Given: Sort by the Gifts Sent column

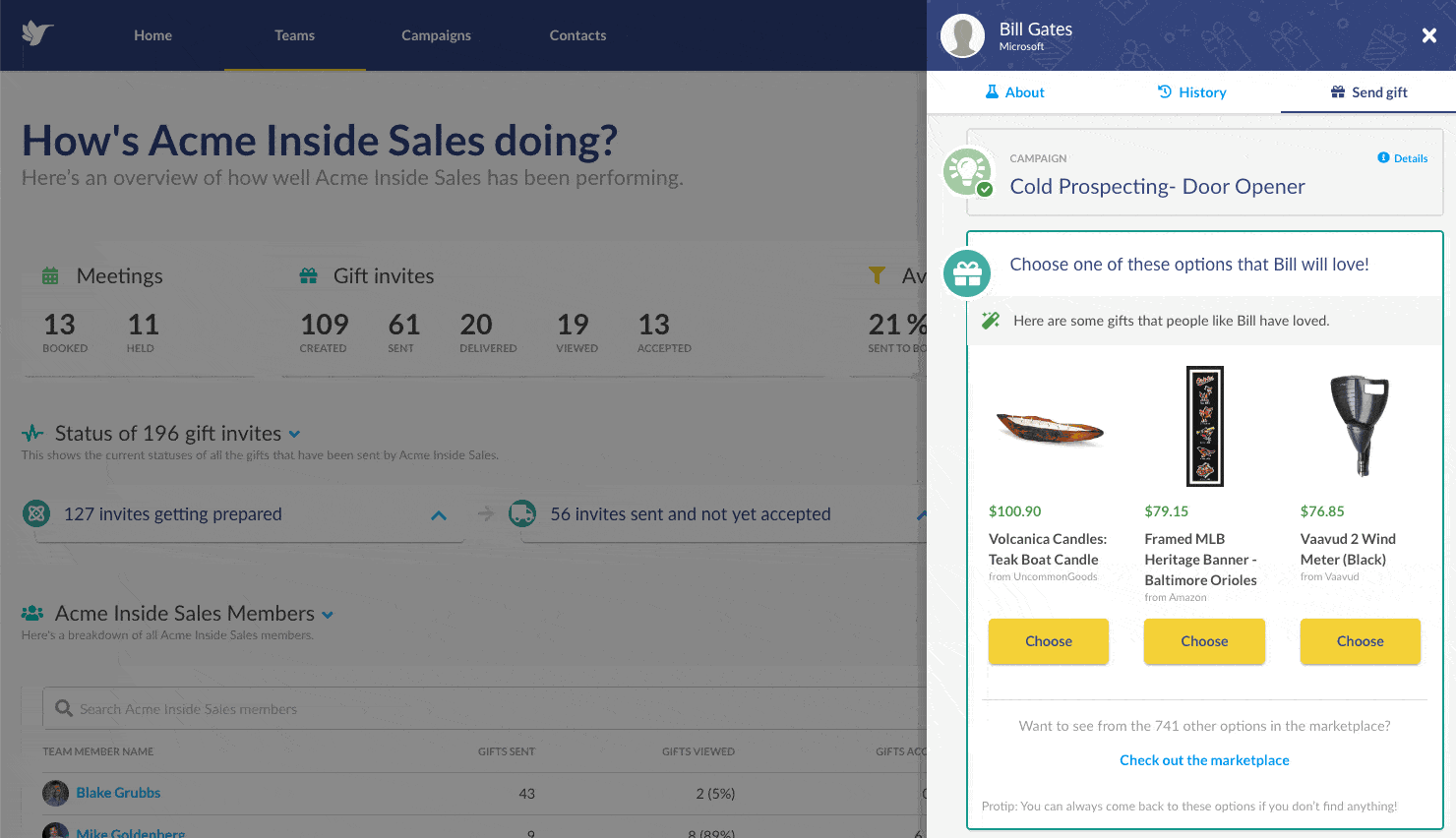Looking at the screenshot, I should point(507,751).
